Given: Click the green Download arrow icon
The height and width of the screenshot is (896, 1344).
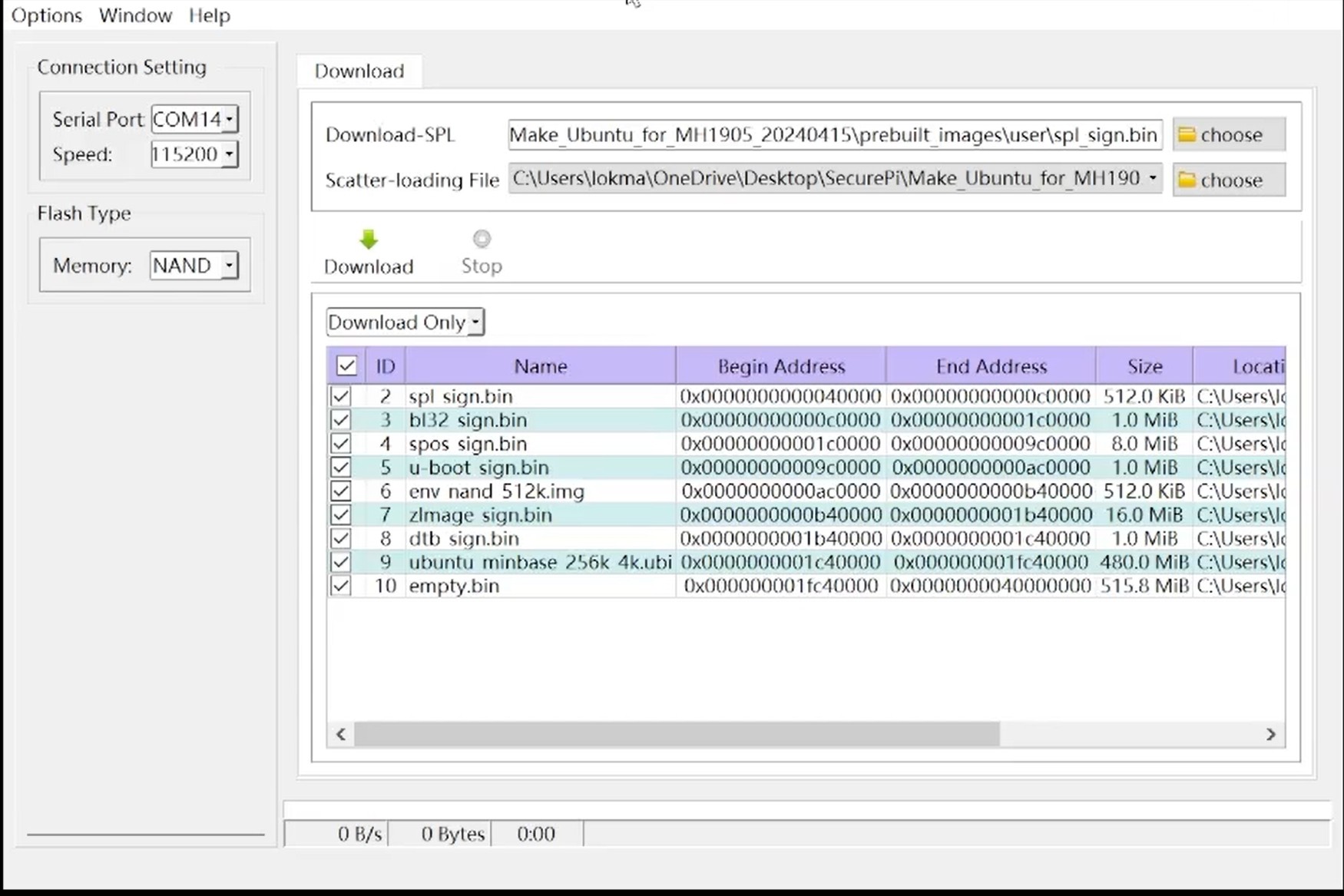Looking at the screenshot, I should tap(368, 240).
